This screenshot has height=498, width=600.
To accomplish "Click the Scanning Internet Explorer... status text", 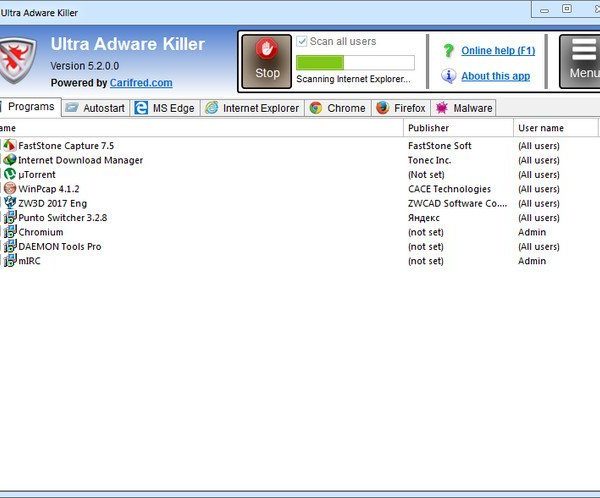I will 353,79.
